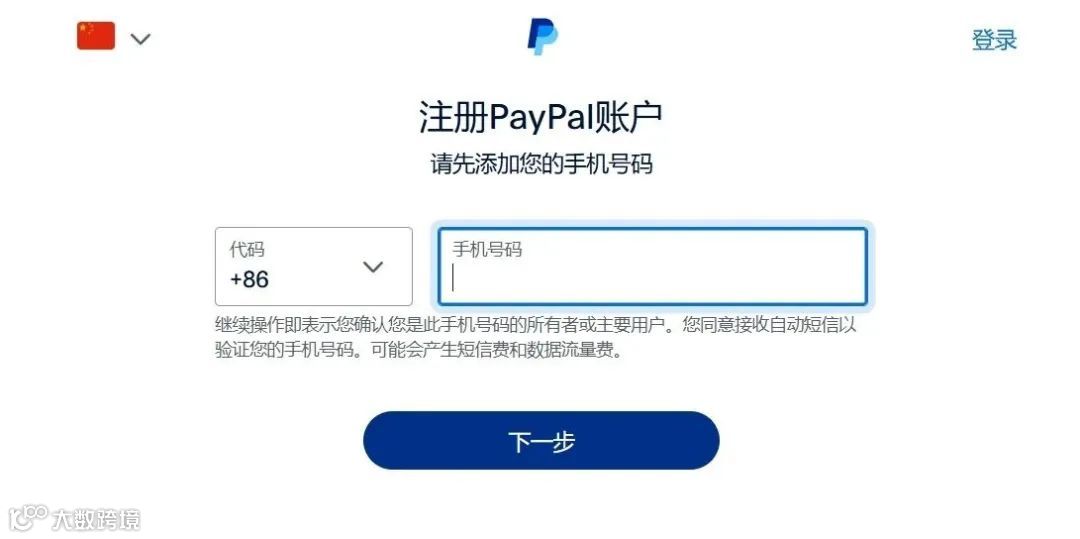Click the blue 下一步 next button

click(541, 441)
